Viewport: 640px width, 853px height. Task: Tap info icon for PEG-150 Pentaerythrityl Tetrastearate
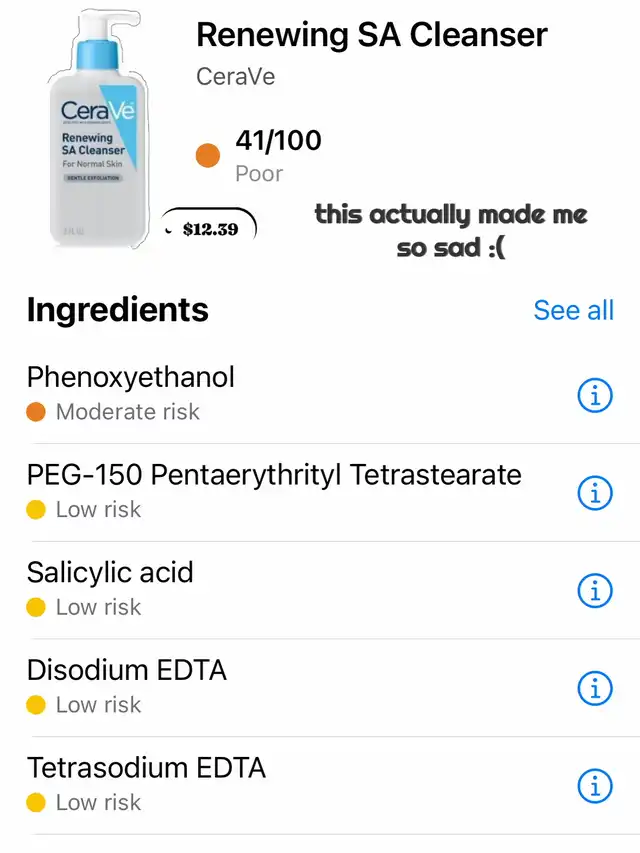tap(595, 493)
